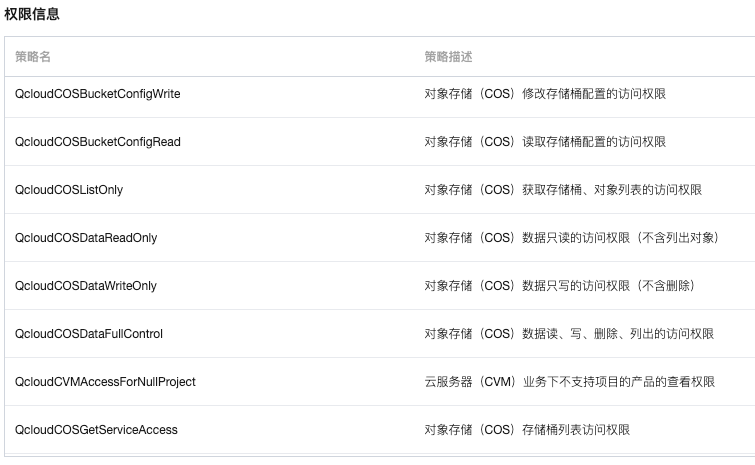Click description 数据只读的访问权限（不含列出对象）
Image resolution: width=755 pixels, height=465 pixels.
click(x=622, y=238)
